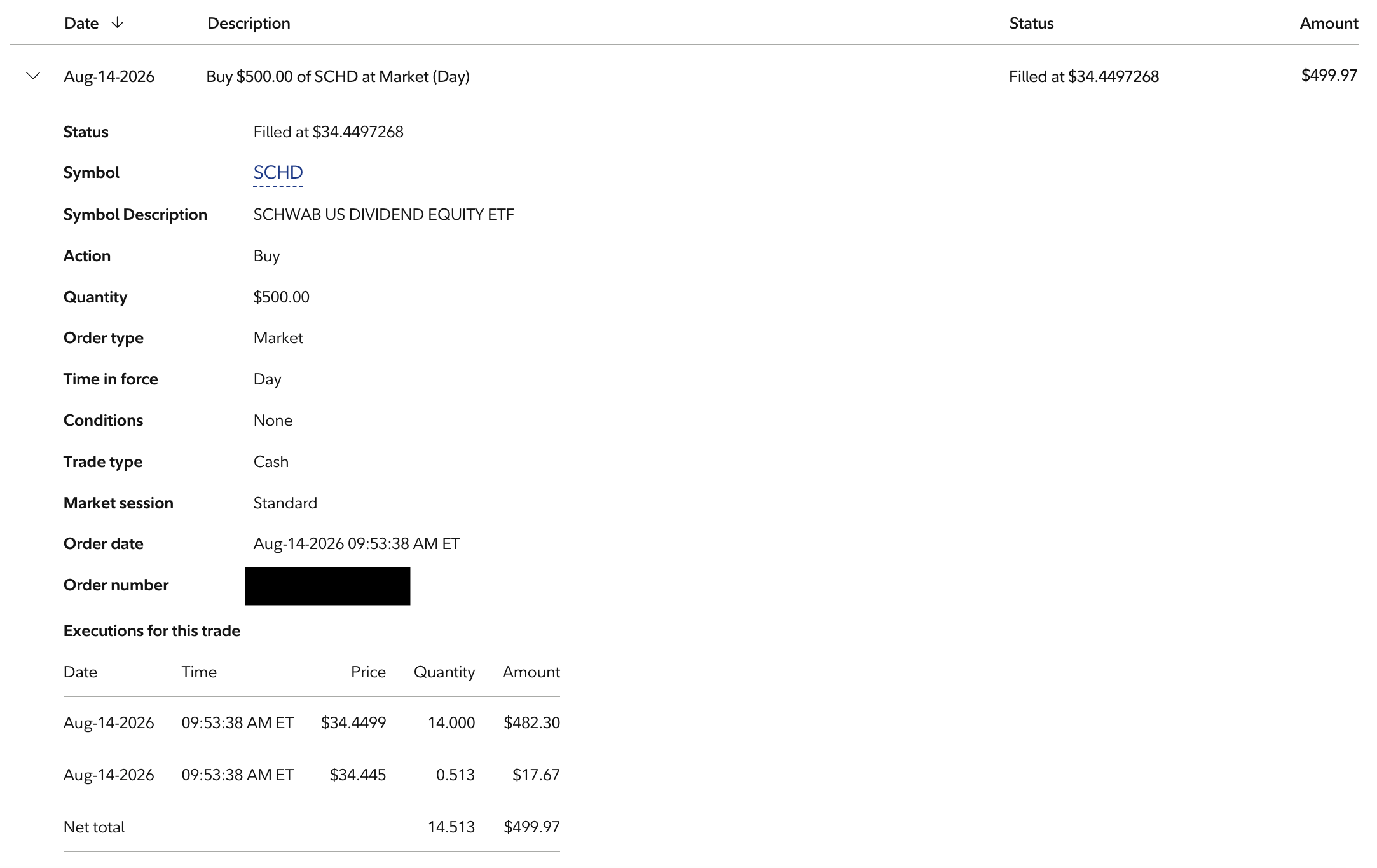Select the order row amount $499.97

click(x=1329, y=76)
